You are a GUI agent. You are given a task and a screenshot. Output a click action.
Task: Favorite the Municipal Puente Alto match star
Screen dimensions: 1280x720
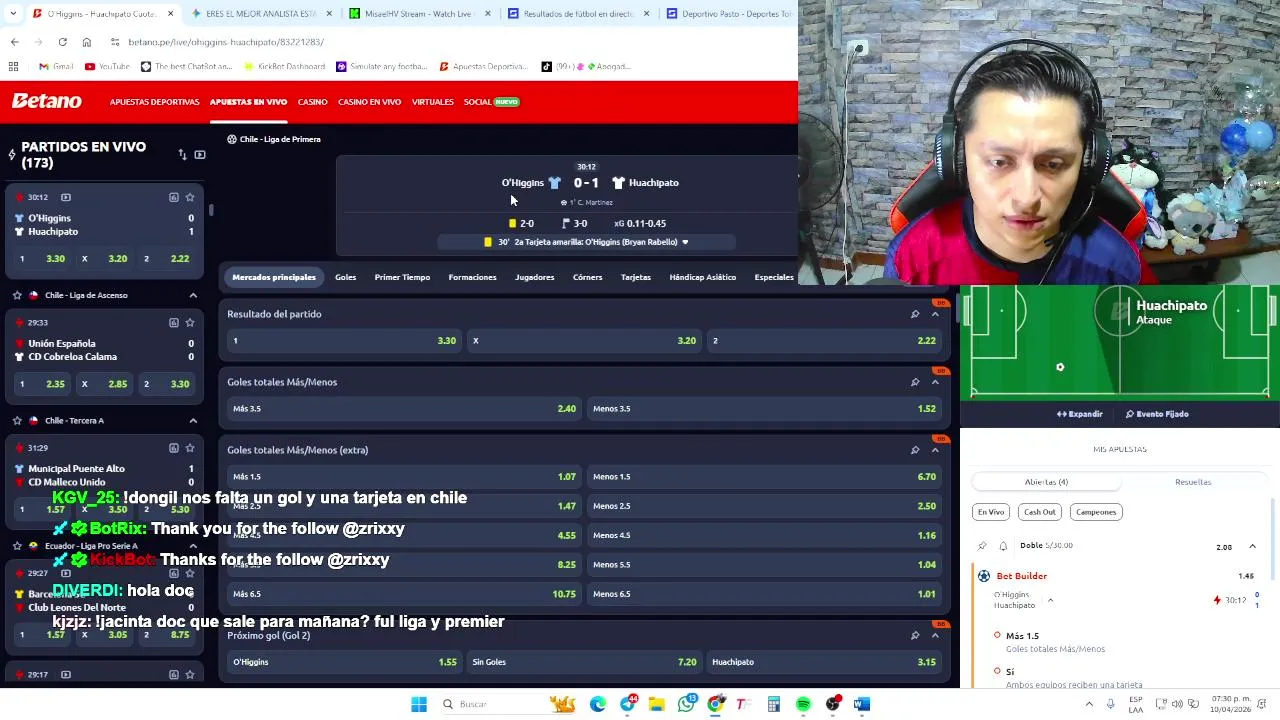(x=190, y=447)
